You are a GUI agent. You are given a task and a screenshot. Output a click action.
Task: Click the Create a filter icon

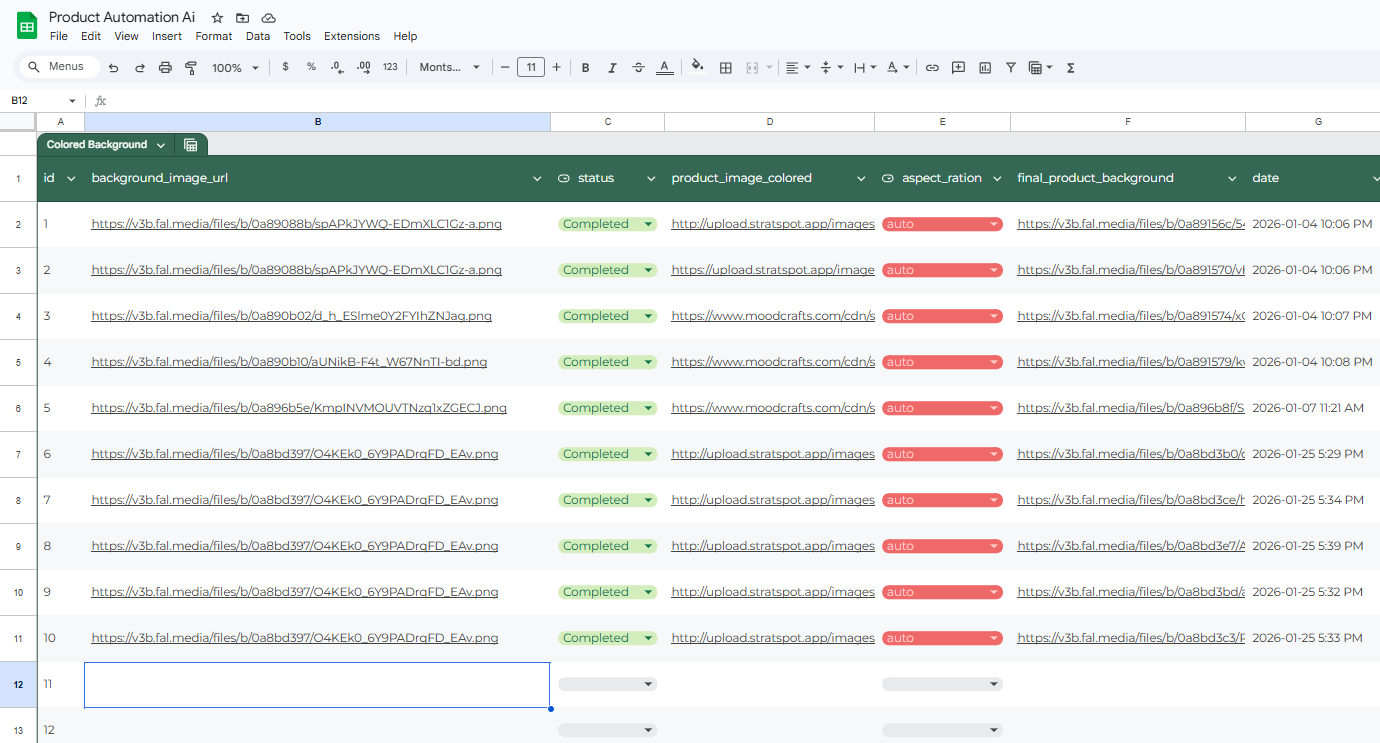tap(1011, 68)
